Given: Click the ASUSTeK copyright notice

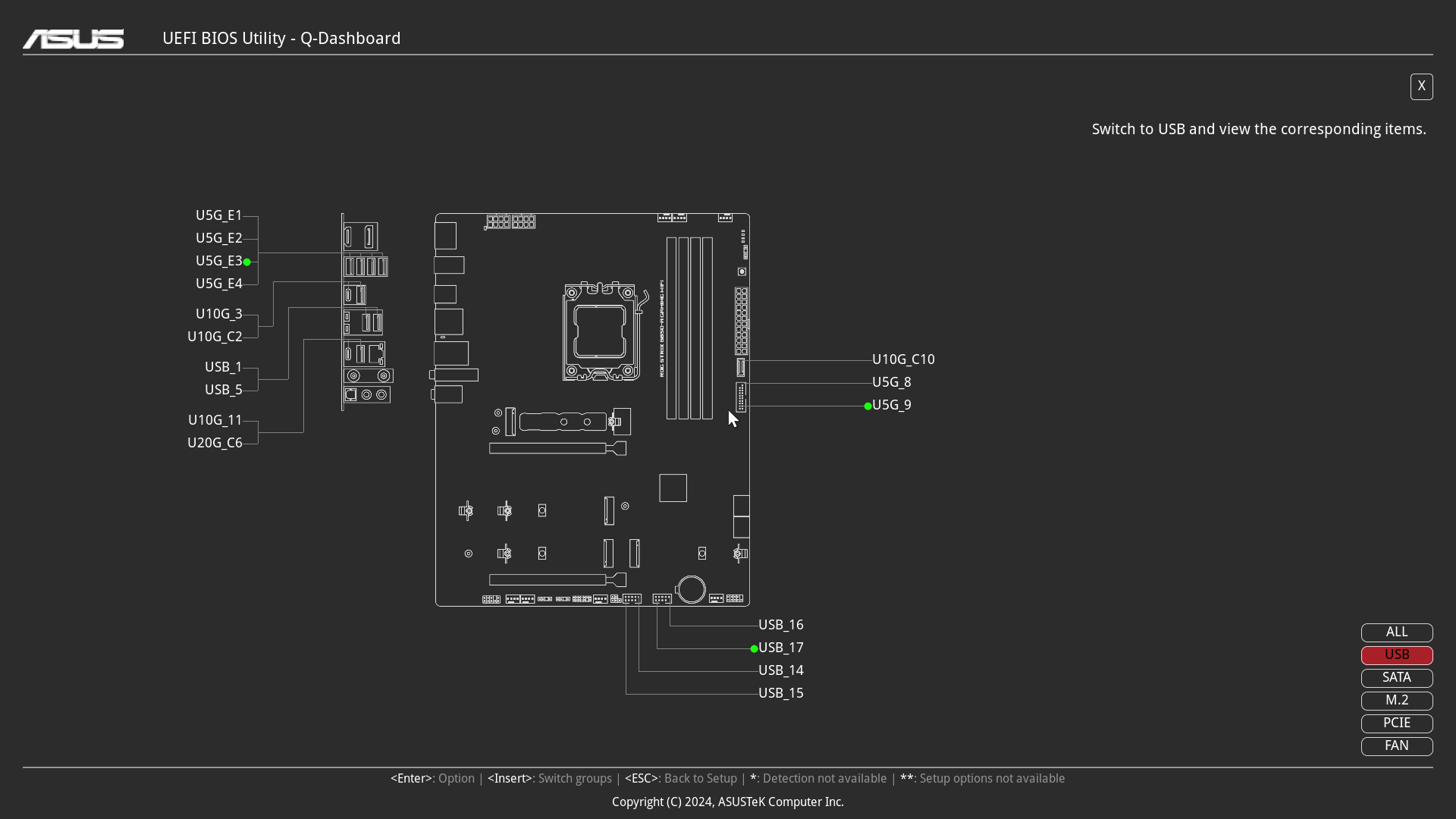Looking at the screenshot, I should 728,802.
